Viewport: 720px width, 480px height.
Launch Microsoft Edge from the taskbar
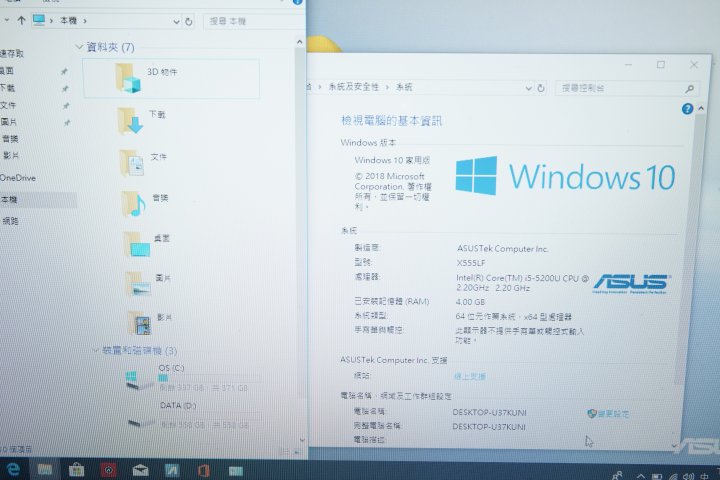[x=12, y=469]
